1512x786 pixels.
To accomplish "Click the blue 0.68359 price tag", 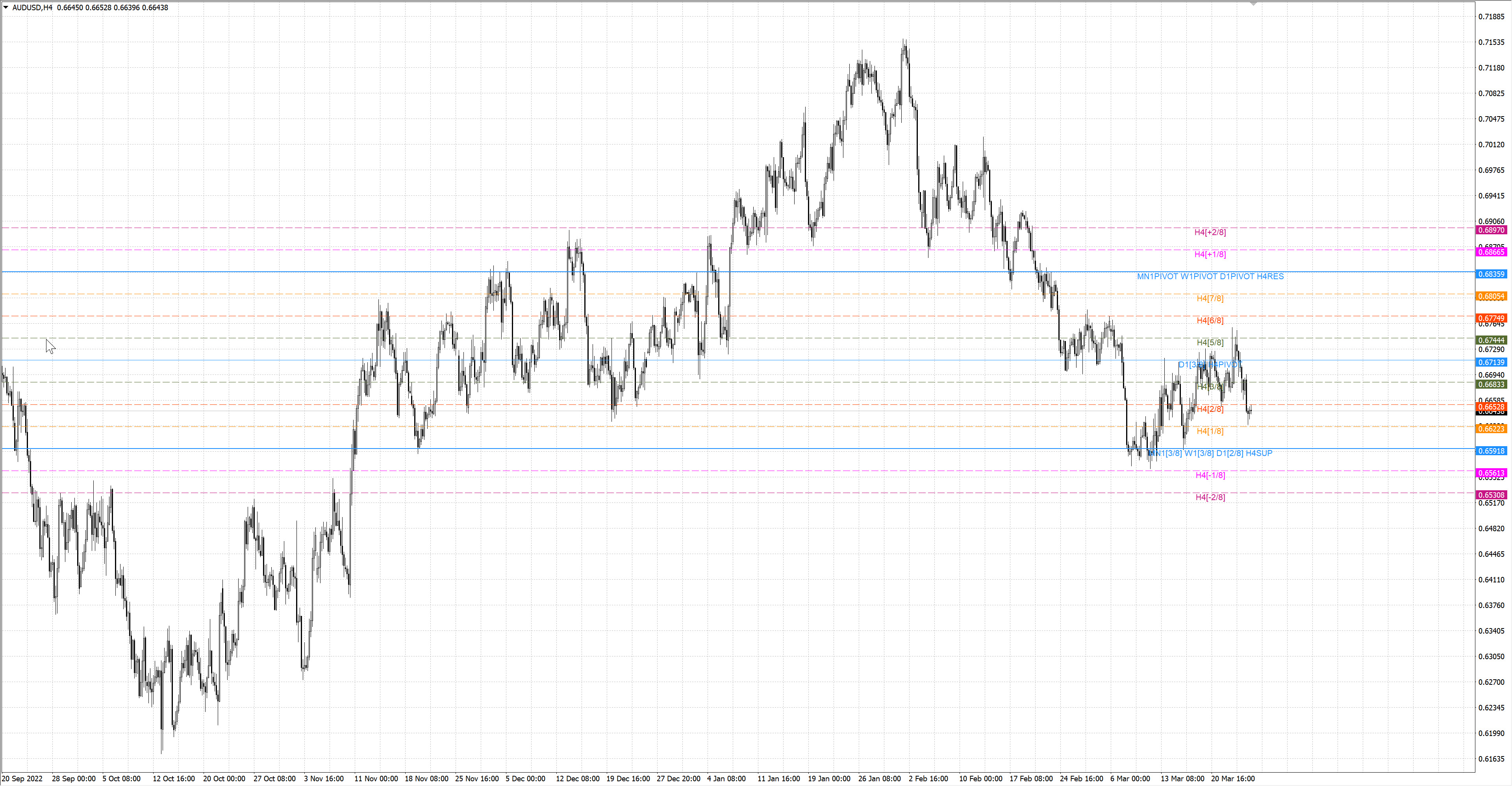I will [1492, 274].
